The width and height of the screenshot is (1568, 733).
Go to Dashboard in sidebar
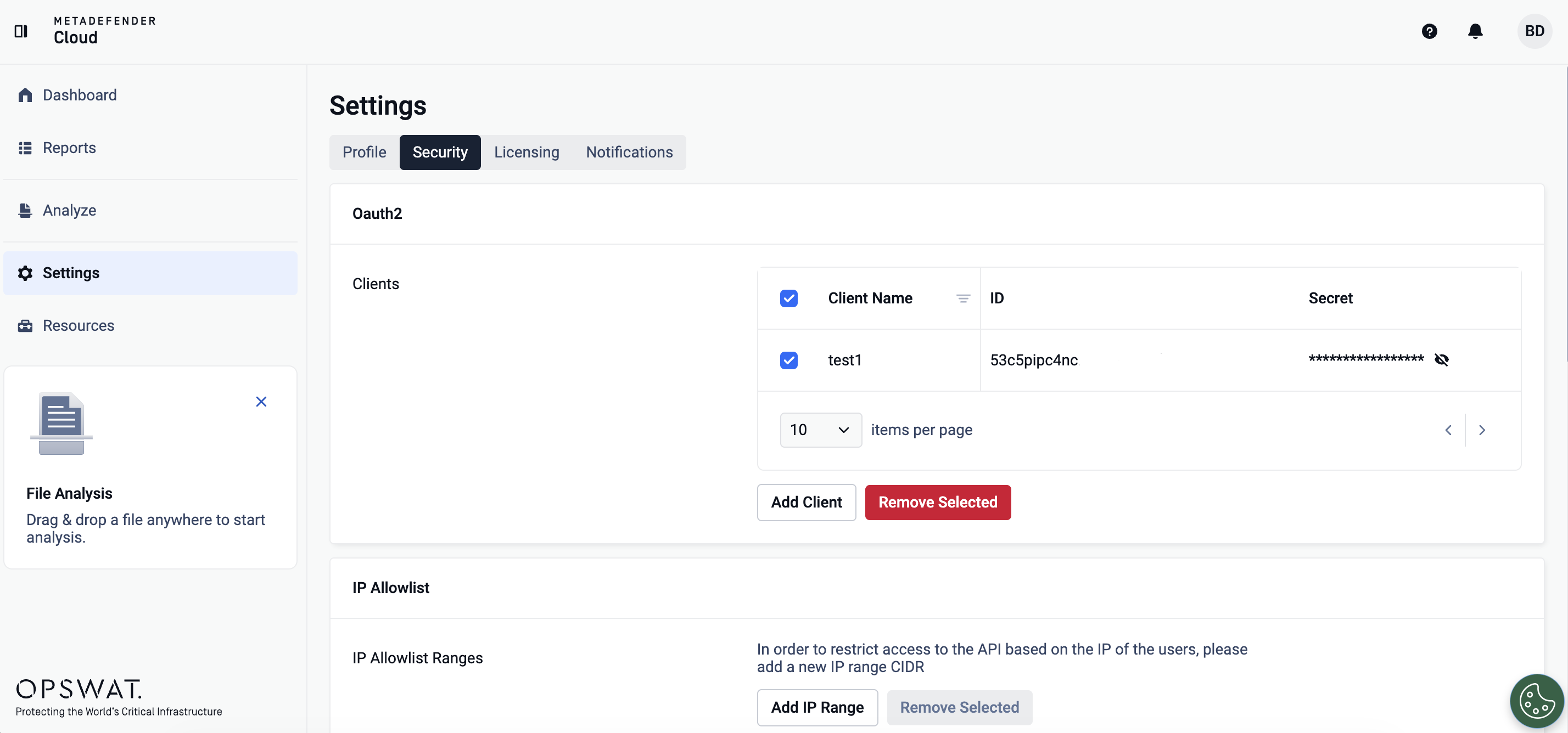pos(79,95)
